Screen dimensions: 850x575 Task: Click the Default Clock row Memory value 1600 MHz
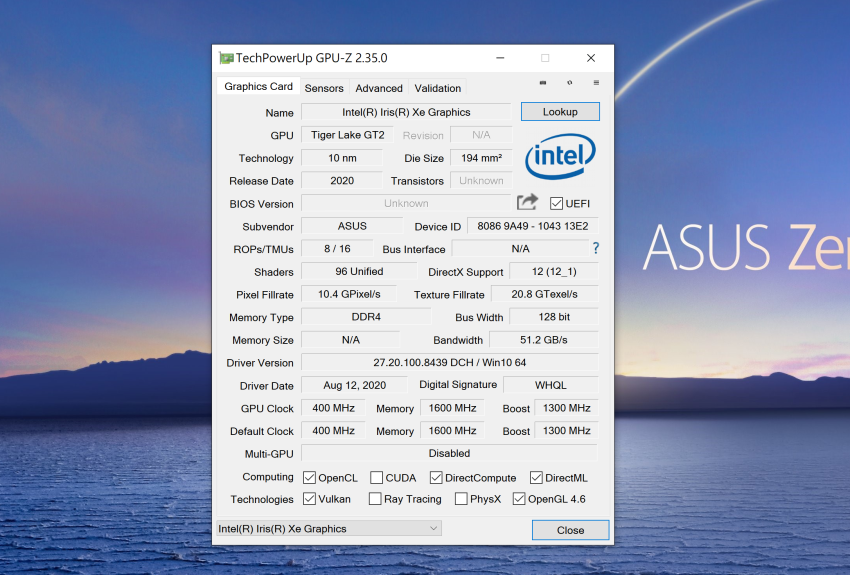tap(452, 431)
